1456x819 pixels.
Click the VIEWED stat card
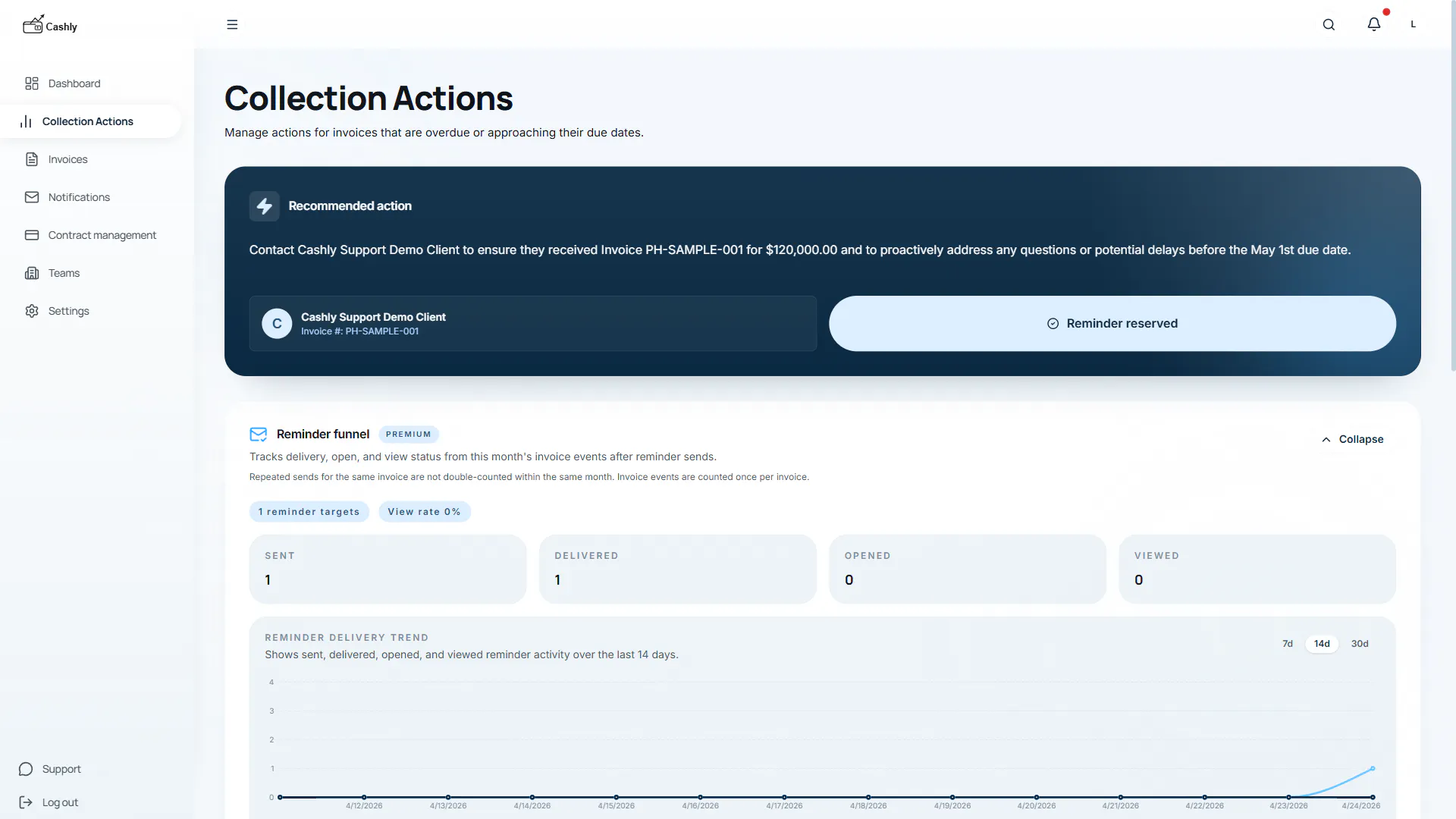tap(1257, 570)
